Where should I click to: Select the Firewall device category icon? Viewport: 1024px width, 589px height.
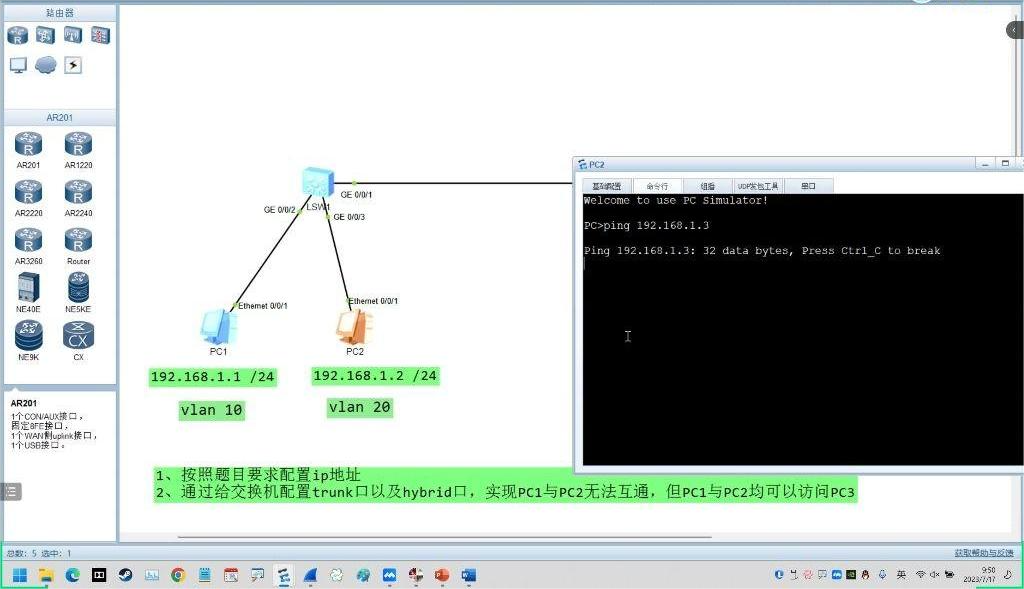coord(100,35)
